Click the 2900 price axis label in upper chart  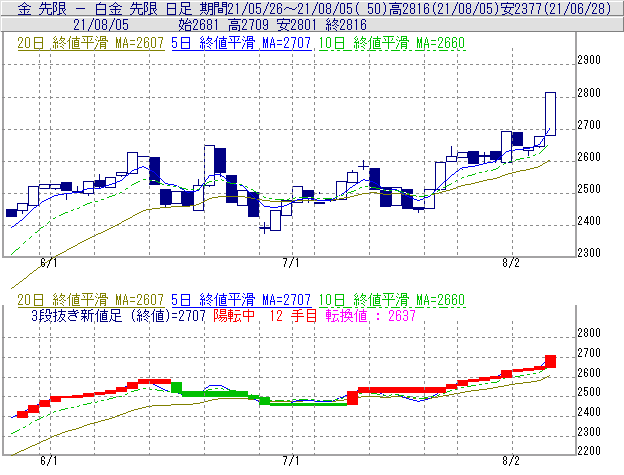pyautogui.click(x=589, y=60)
